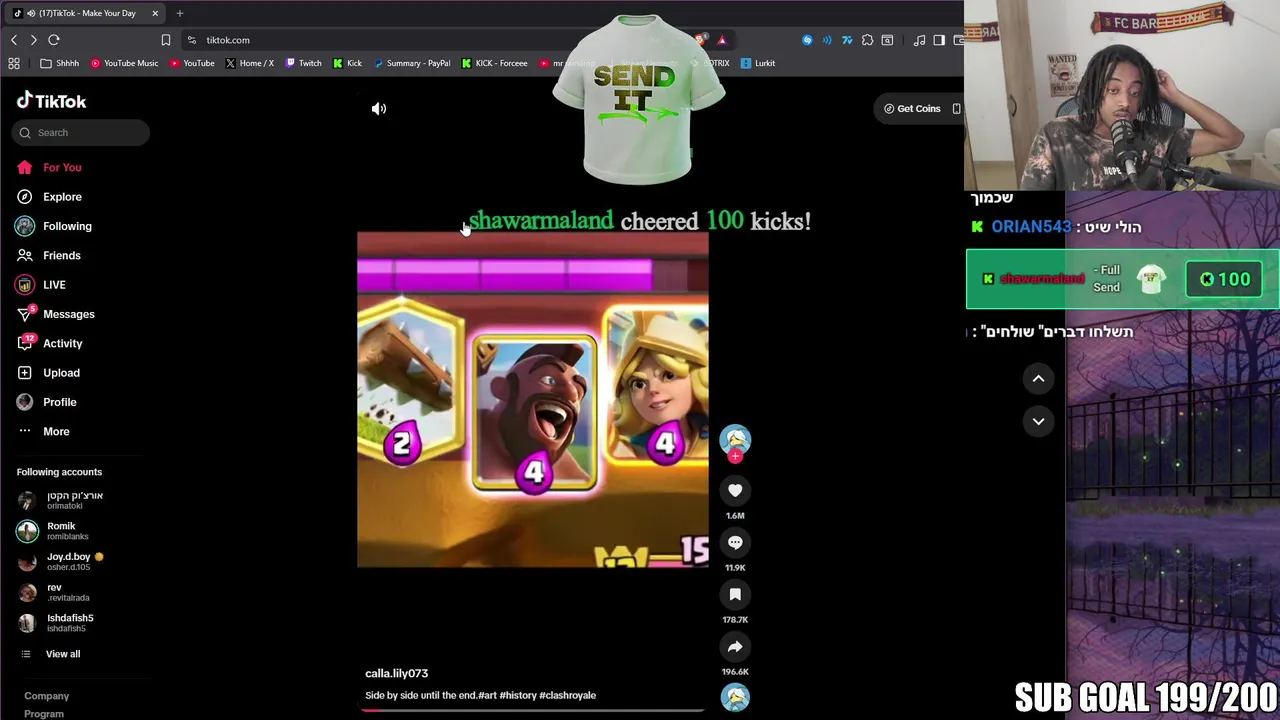Close the TikTok browser tab
The width and height of the screenshot is (1280, 720).
pos(155,13)
